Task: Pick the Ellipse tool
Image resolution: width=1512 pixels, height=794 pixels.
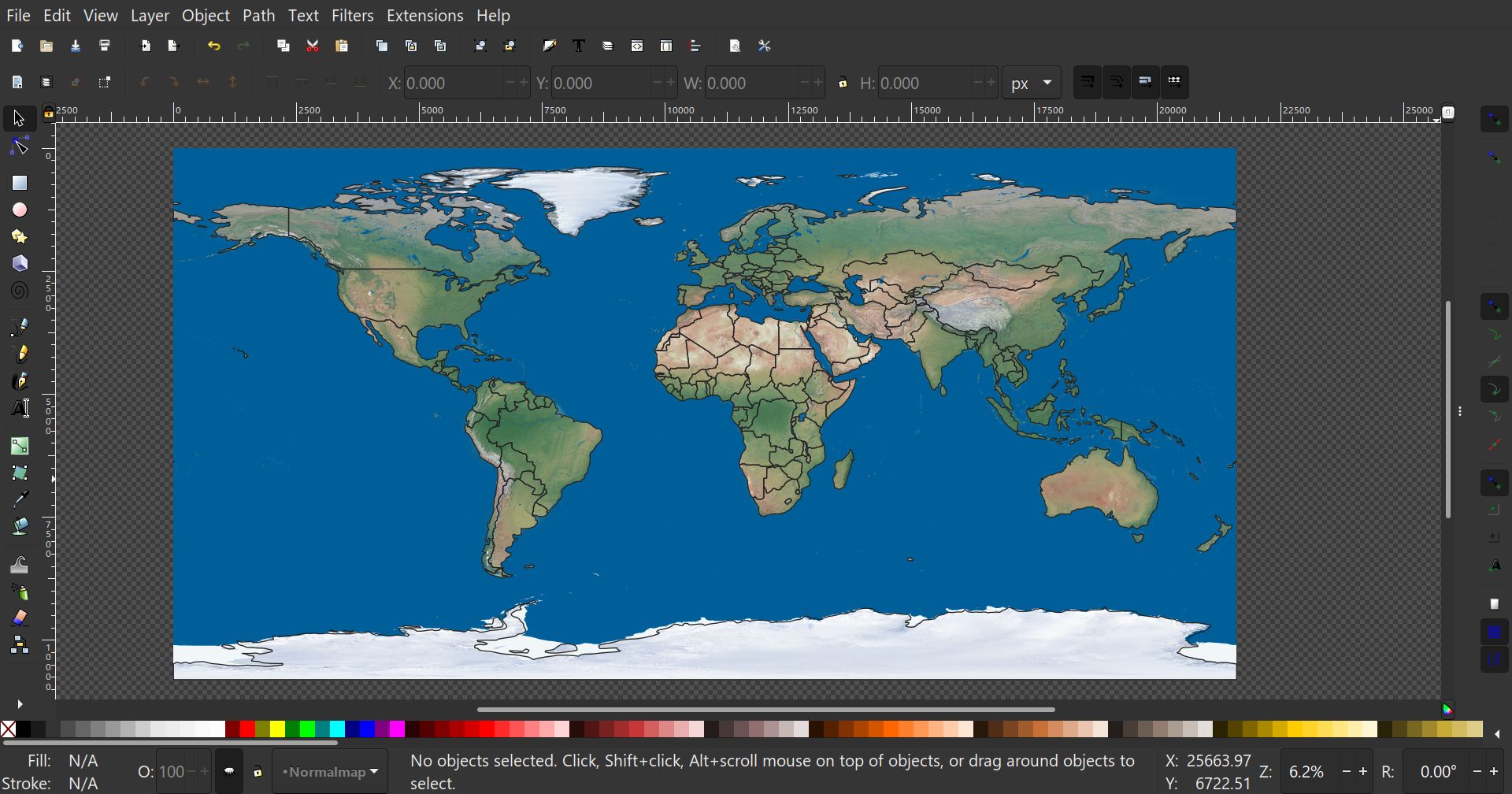Action: 19,210
